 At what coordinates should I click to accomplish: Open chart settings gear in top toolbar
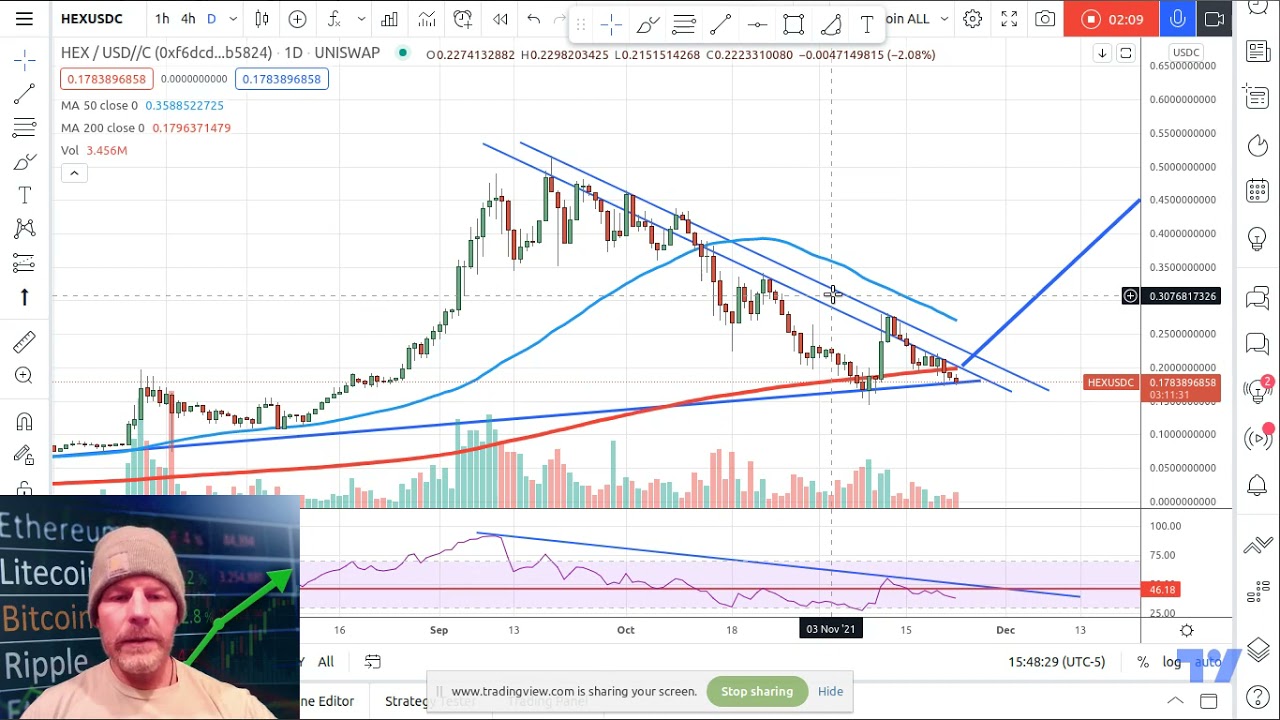tap(972, 19)
